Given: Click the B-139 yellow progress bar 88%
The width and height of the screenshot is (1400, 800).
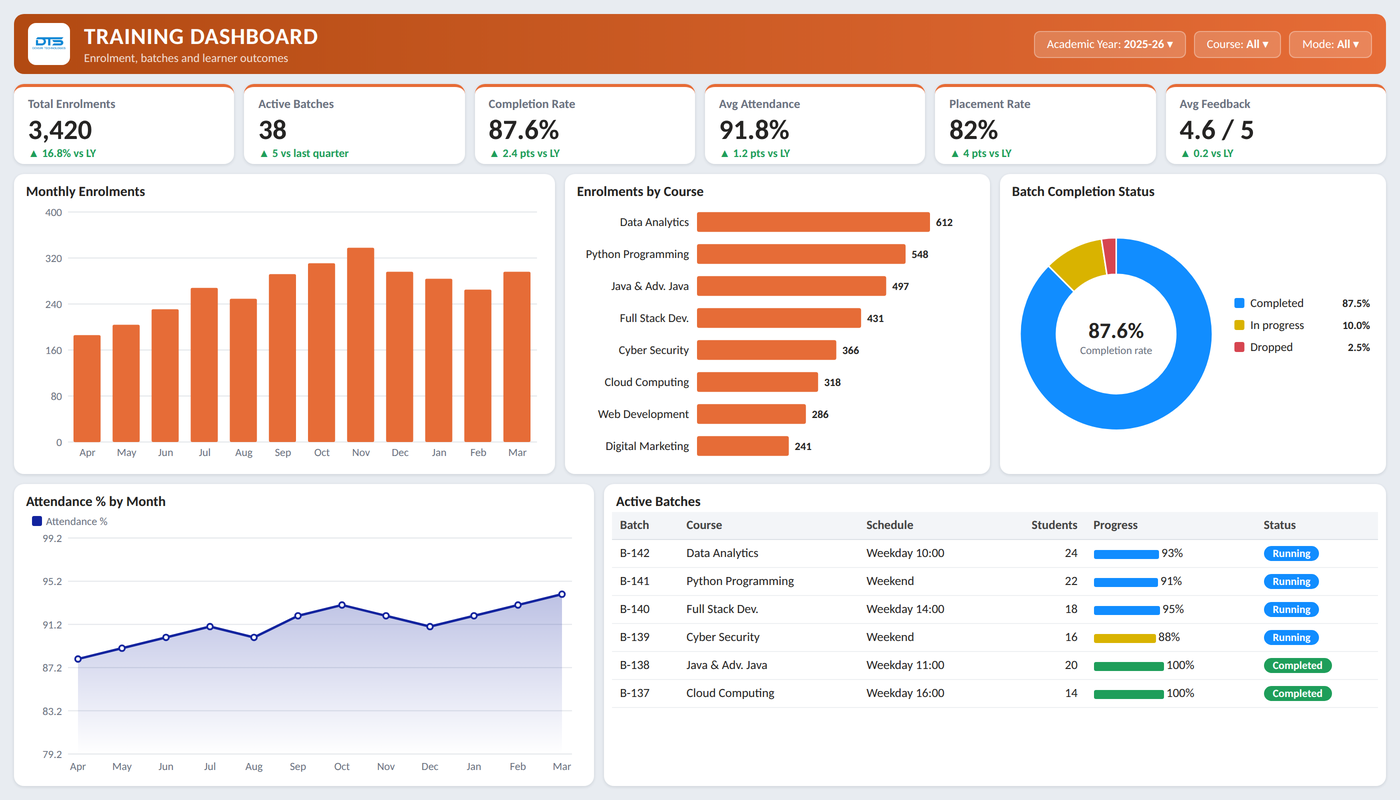Looking at the screenshot, I should (x=1125, y=637).
